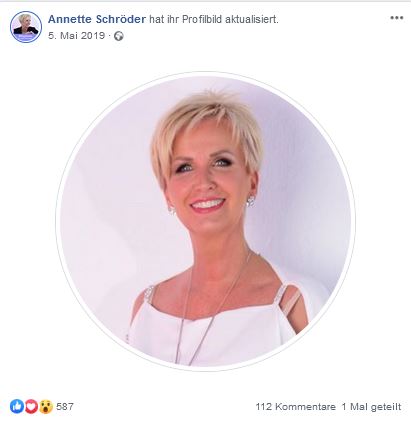Open the large circular profile picture
This screenshot has width=411, height=423.
pyautogui.click(x=206, y=221)
